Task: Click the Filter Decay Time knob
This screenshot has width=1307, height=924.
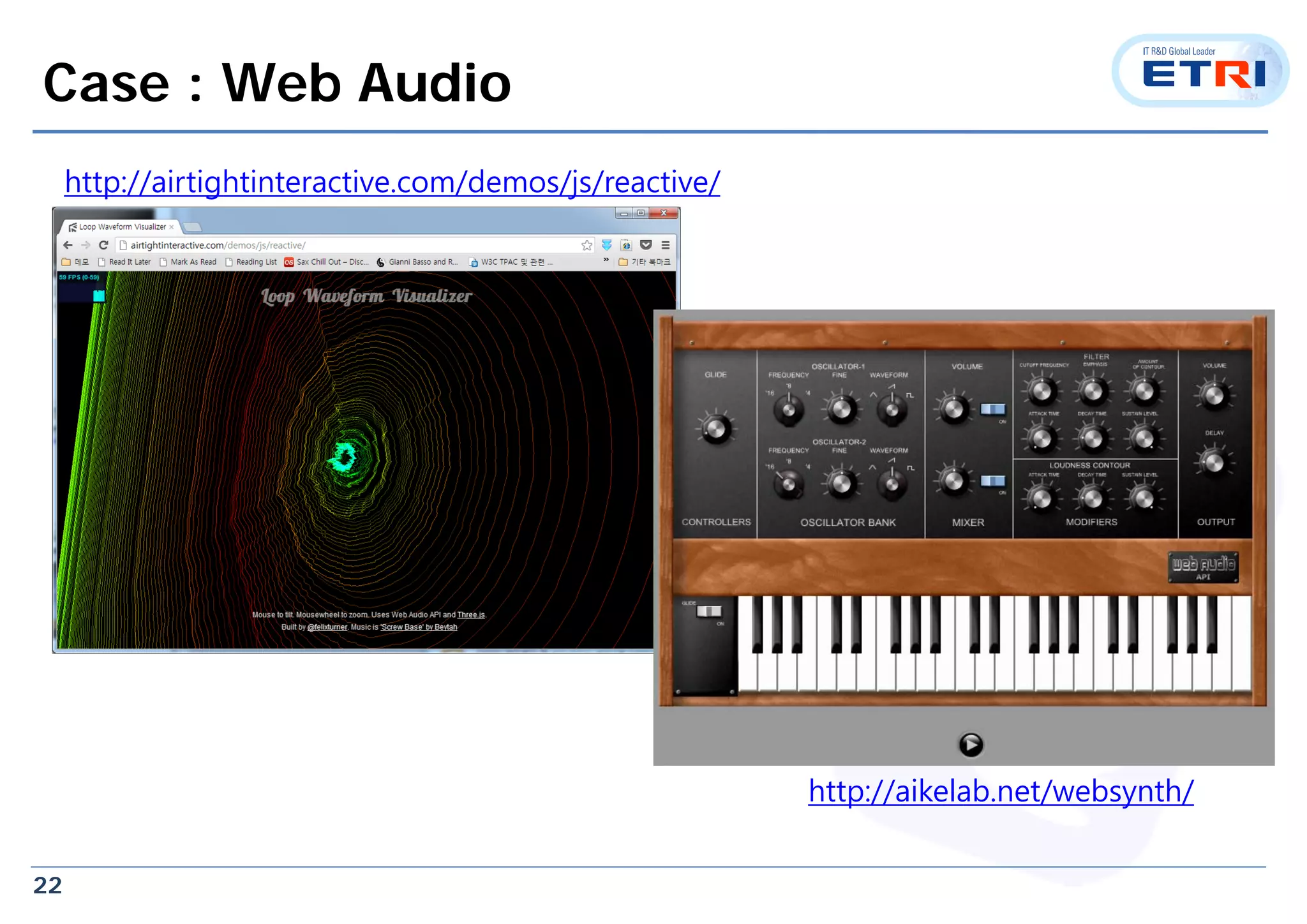Action: click(x=1093, y=438)
